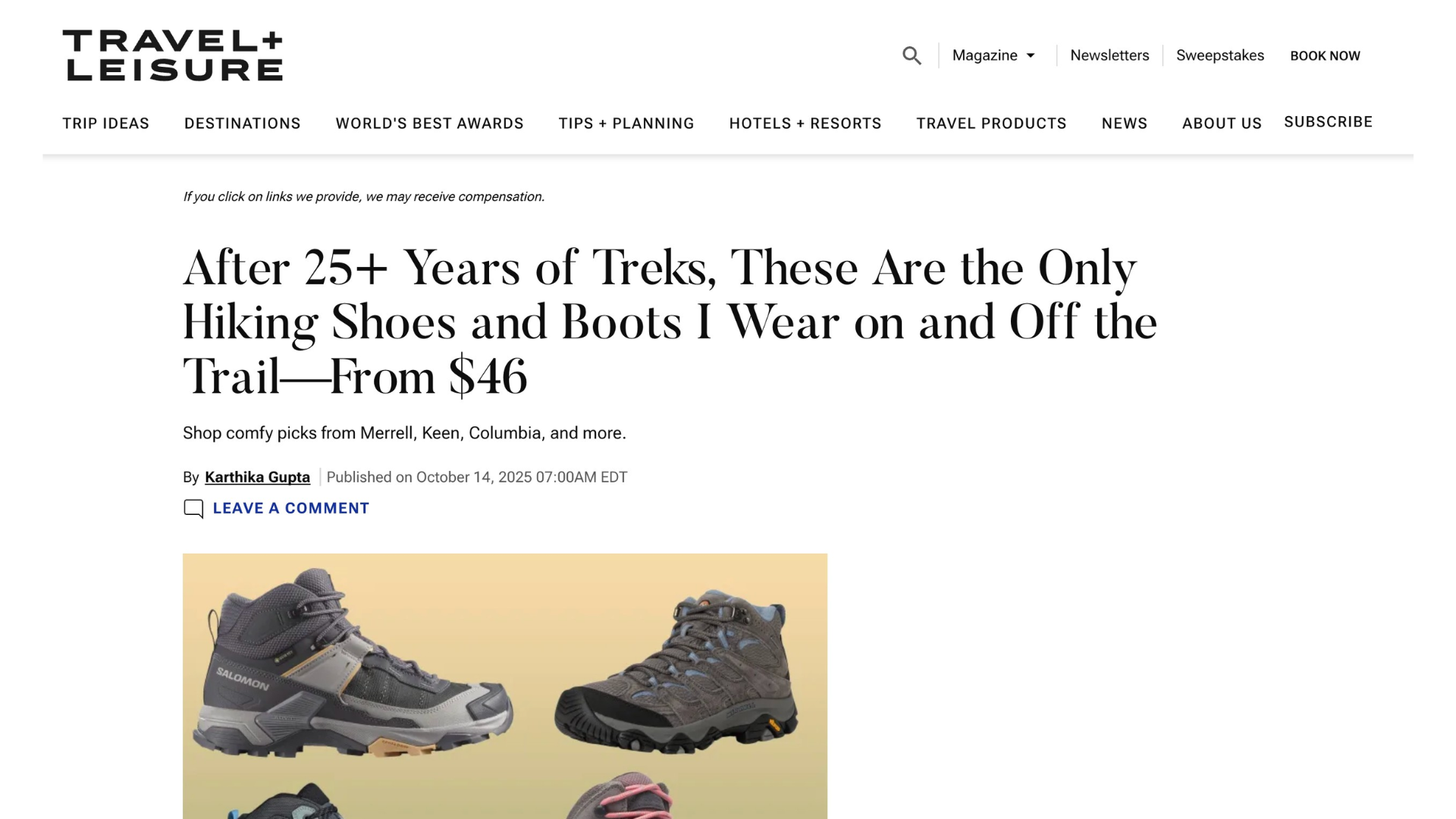Viewport: 1456px width, 819px height.
Task: Open the Destinations menu
Action: 242,123
